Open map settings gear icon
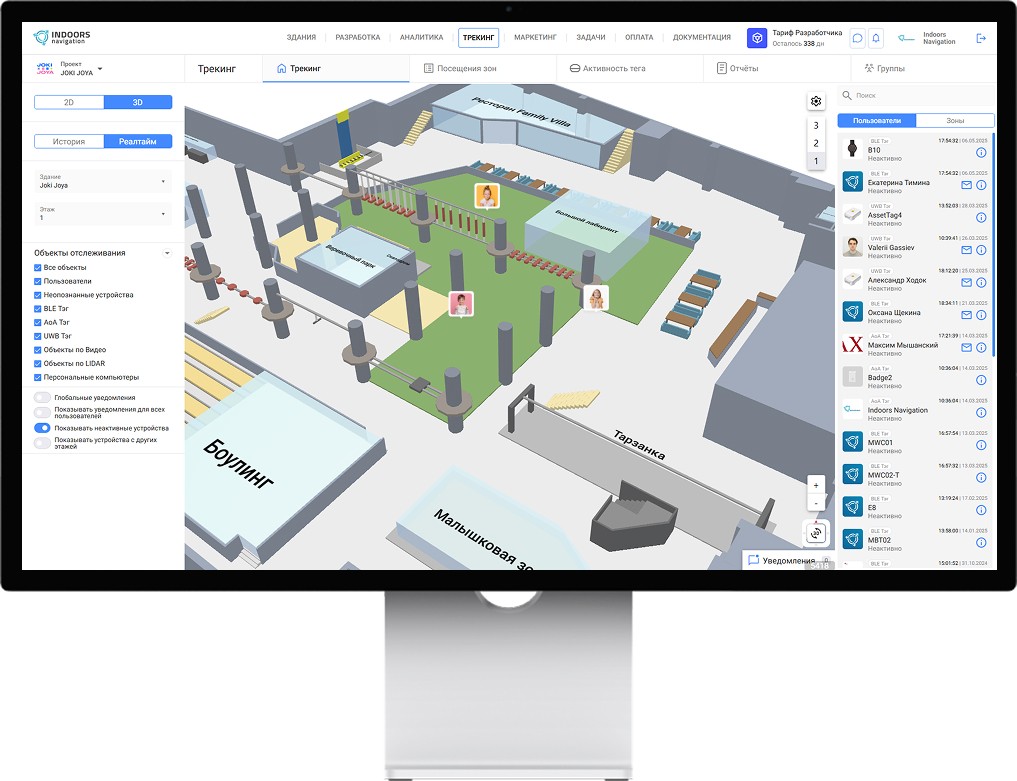Image resolution: width=1017 pixels, height=781 pixels. coord(816,101)
